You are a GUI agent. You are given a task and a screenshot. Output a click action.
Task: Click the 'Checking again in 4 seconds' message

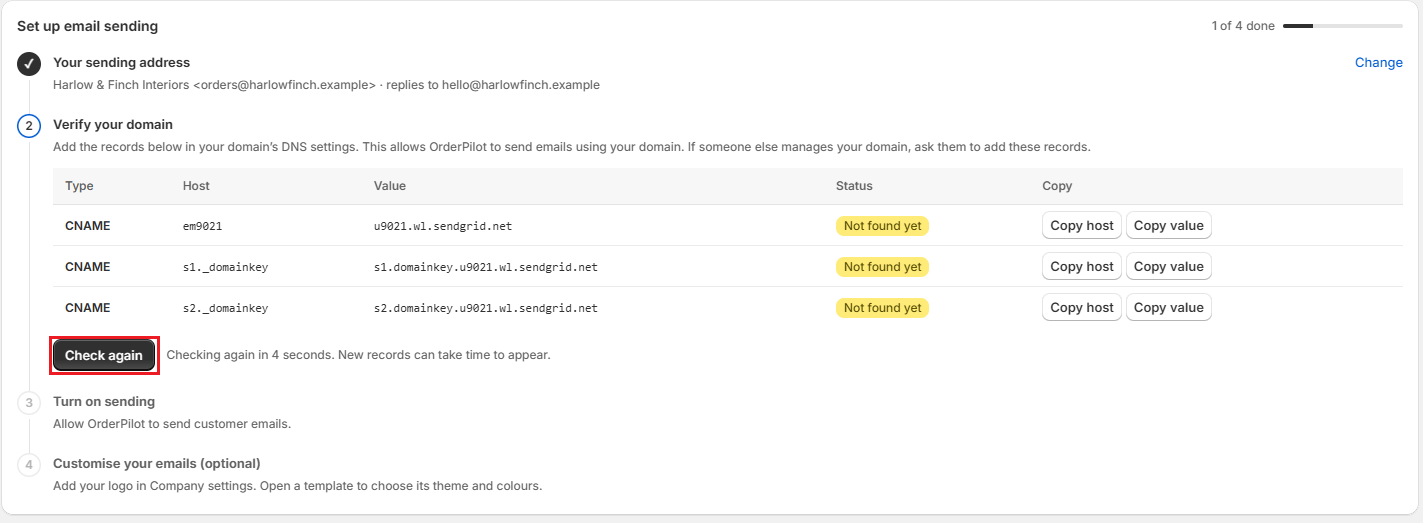click(358, 355)
